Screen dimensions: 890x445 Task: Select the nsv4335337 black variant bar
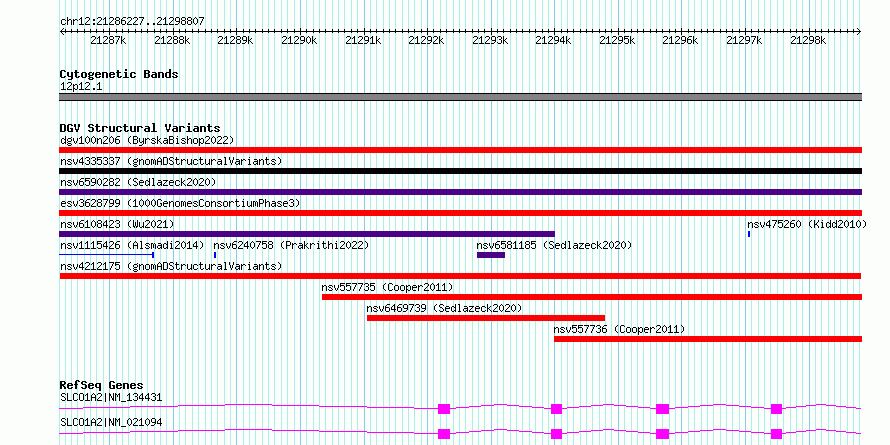pos(460,171)
